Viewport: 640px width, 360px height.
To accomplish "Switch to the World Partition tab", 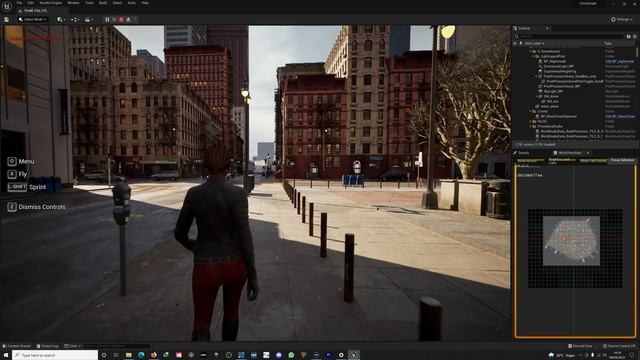I will pyautogui.click(x=570, y=153).
